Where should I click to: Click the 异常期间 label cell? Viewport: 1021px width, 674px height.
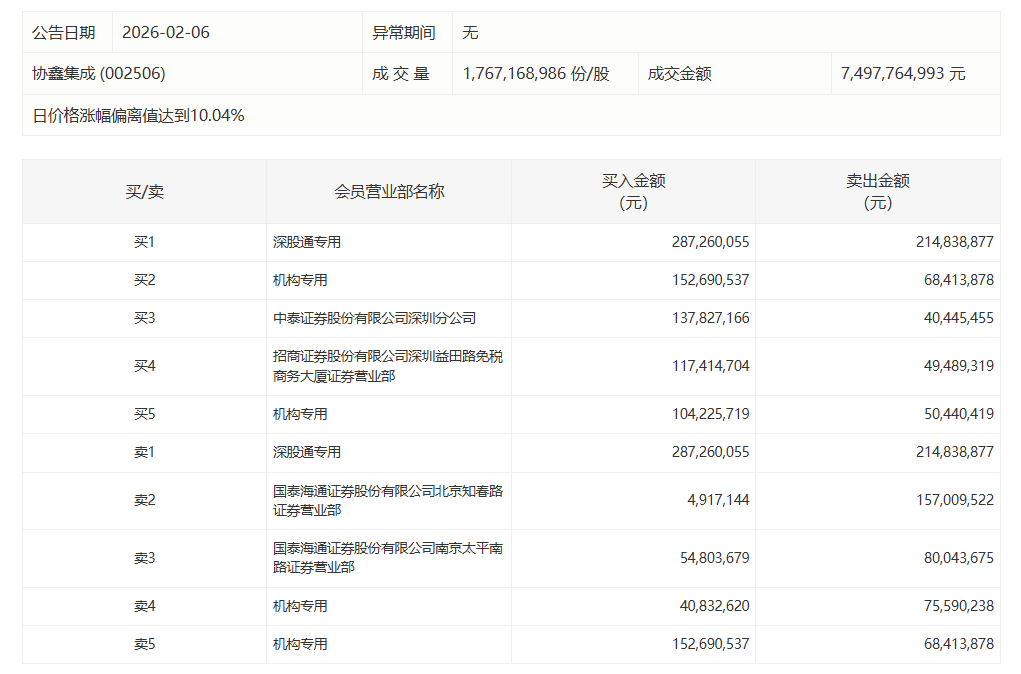(x=404, y=32)
